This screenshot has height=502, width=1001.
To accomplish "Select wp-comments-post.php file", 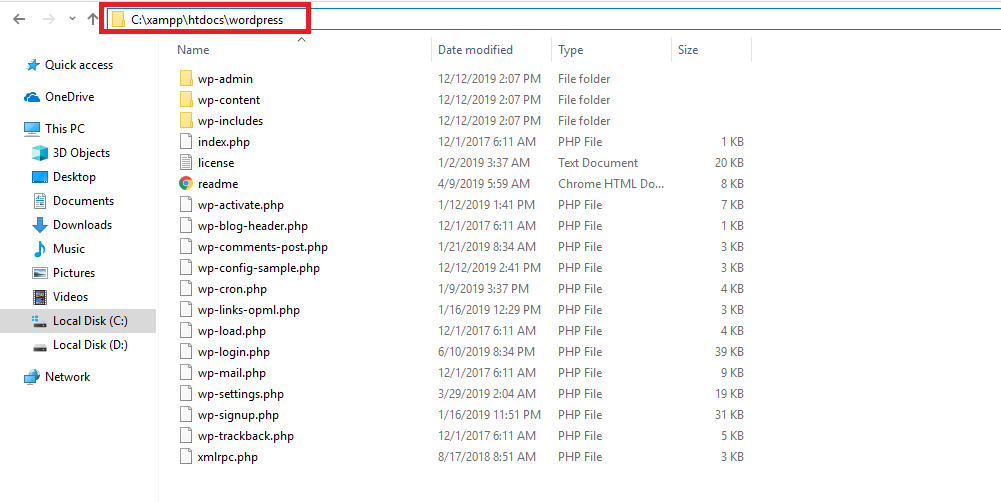I will [x=263, y=247].
